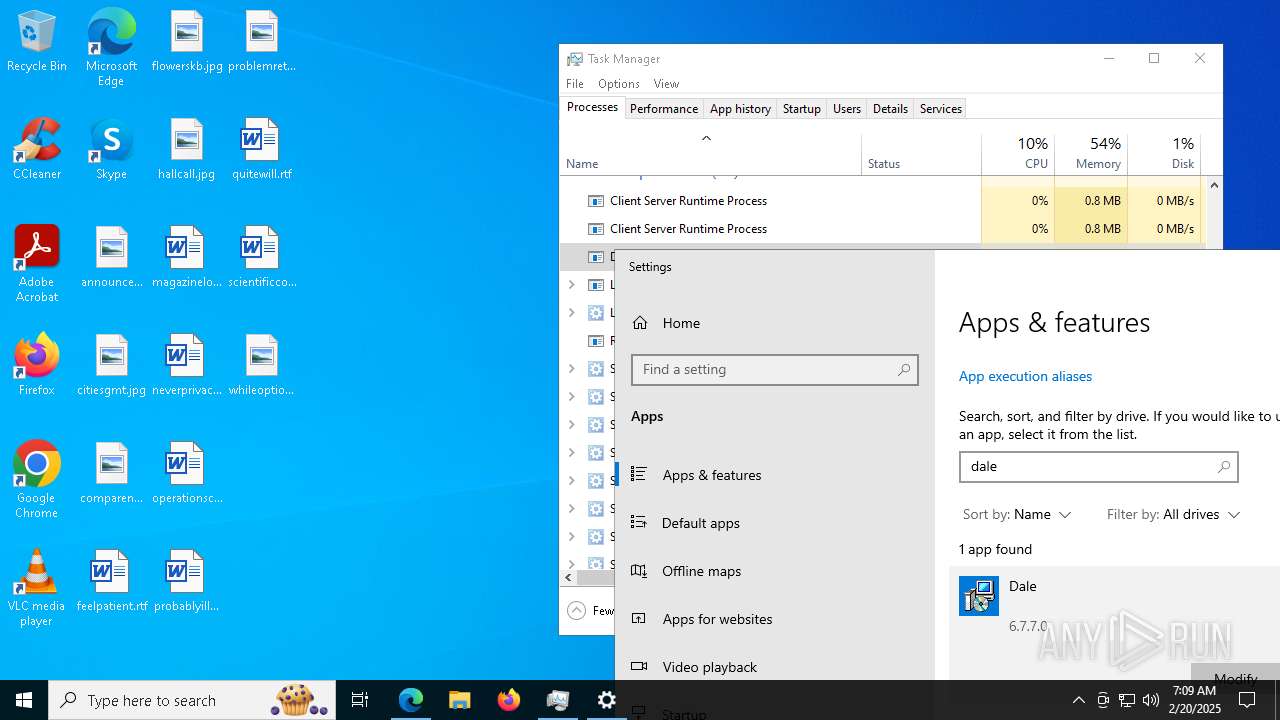This screenshot has height=720, width=1280.
Task: Toggle Fewer details in Task Manager
Action: pyautogui.click(x=590, y=610)
